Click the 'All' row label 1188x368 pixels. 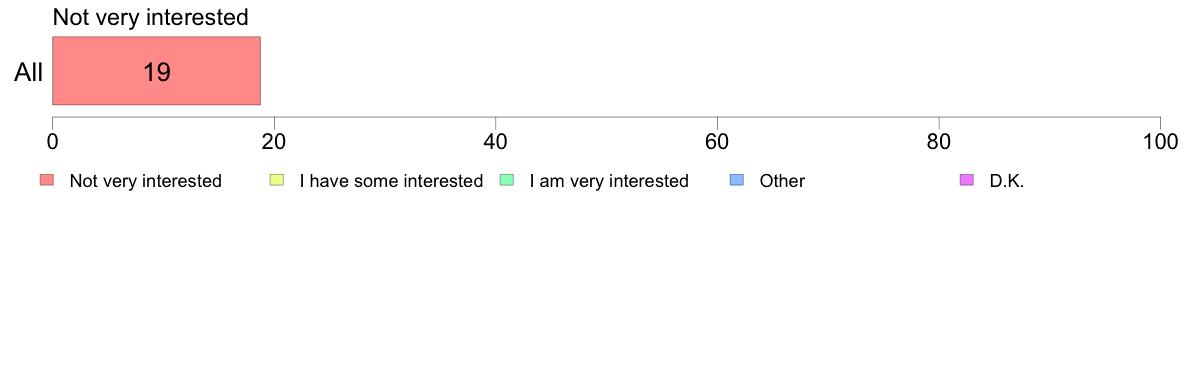click(x=29, y=73)
